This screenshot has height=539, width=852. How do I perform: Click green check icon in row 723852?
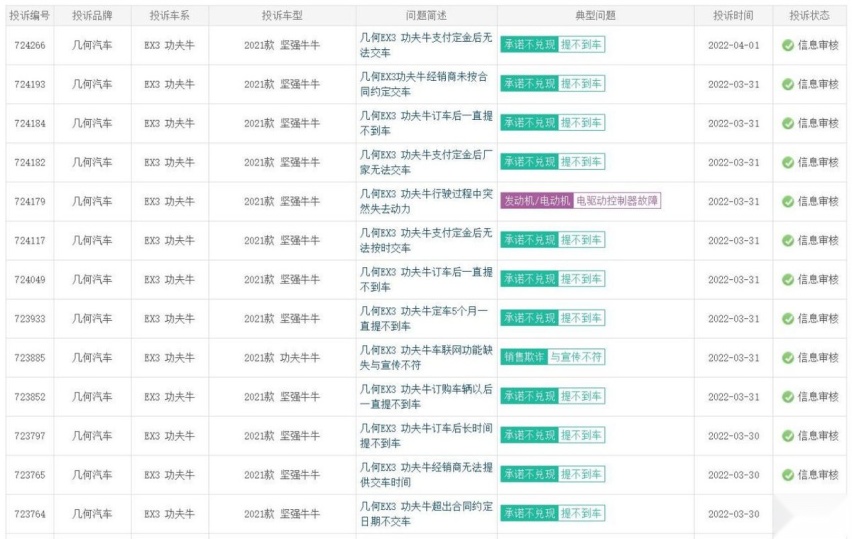(x=788, y=397)
